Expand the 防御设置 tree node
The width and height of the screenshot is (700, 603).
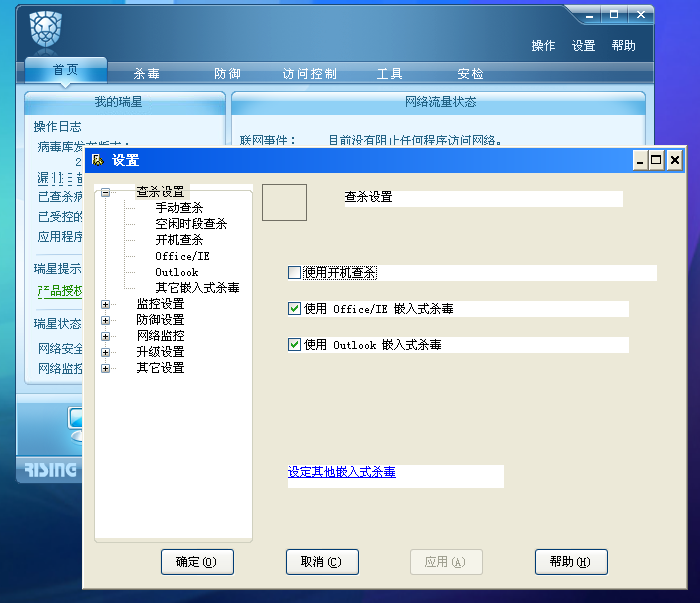point(105,320)
